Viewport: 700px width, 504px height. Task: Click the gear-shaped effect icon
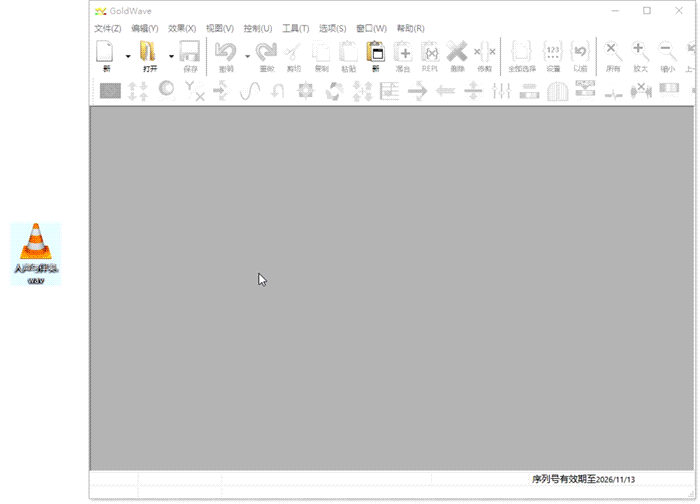pos(306,91)
